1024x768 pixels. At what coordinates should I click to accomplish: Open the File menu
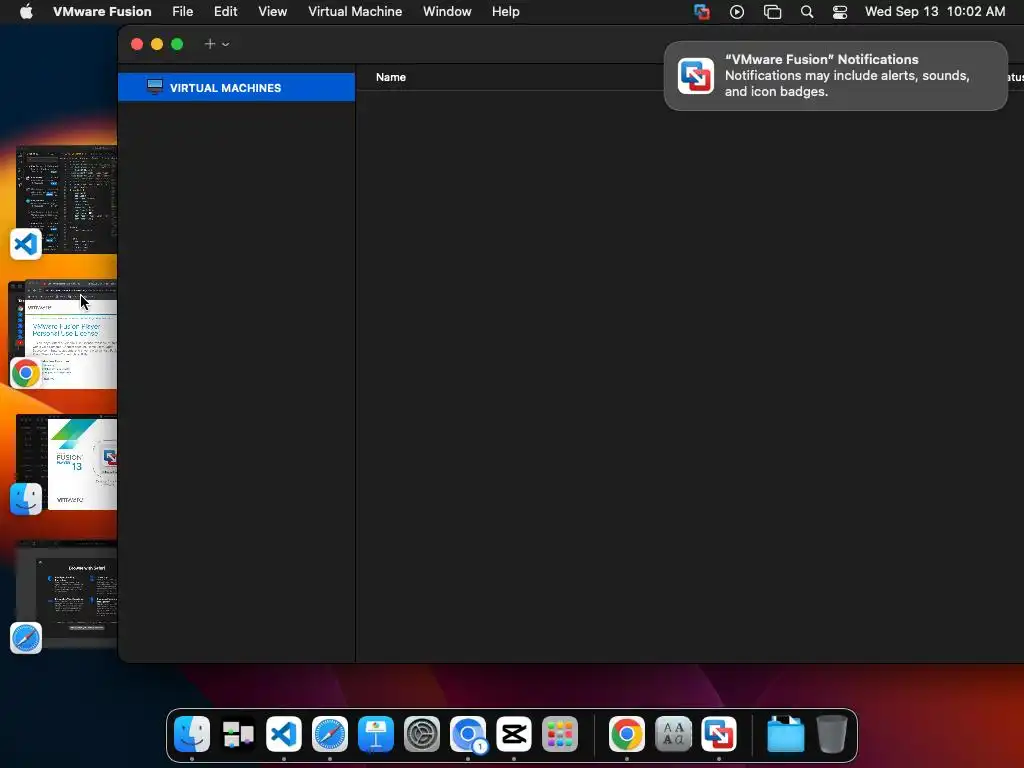(182, 11)
